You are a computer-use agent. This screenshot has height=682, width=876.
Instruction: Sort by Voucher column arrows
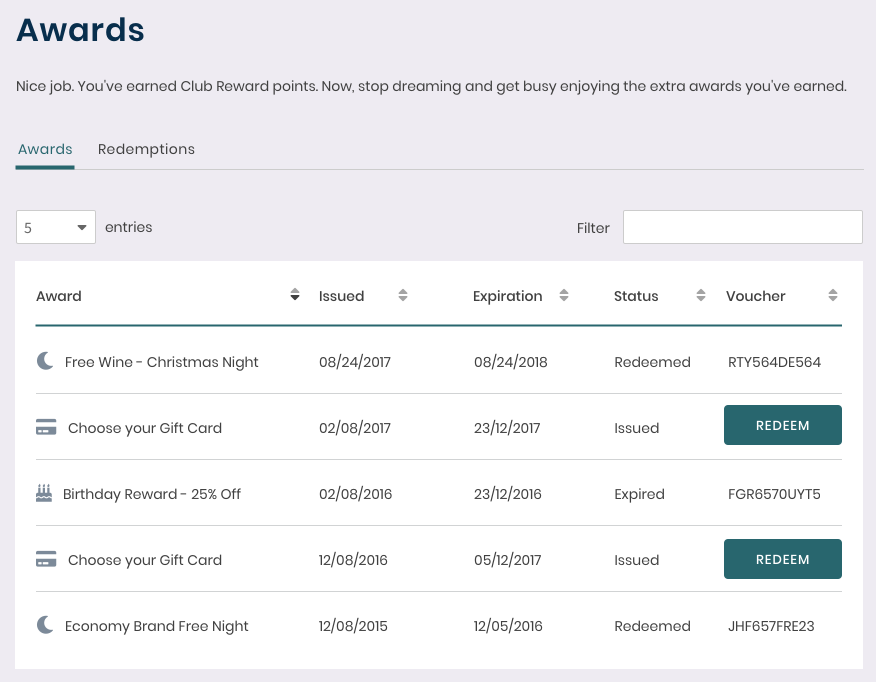[x=832, y=295]
